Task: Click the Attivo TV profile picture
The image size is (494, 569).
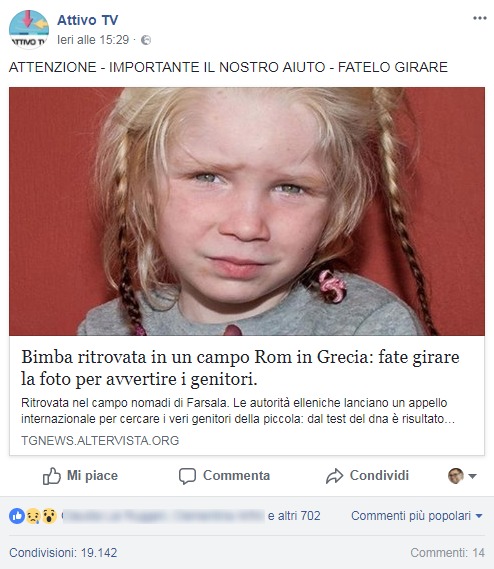Action: [29, 29]
